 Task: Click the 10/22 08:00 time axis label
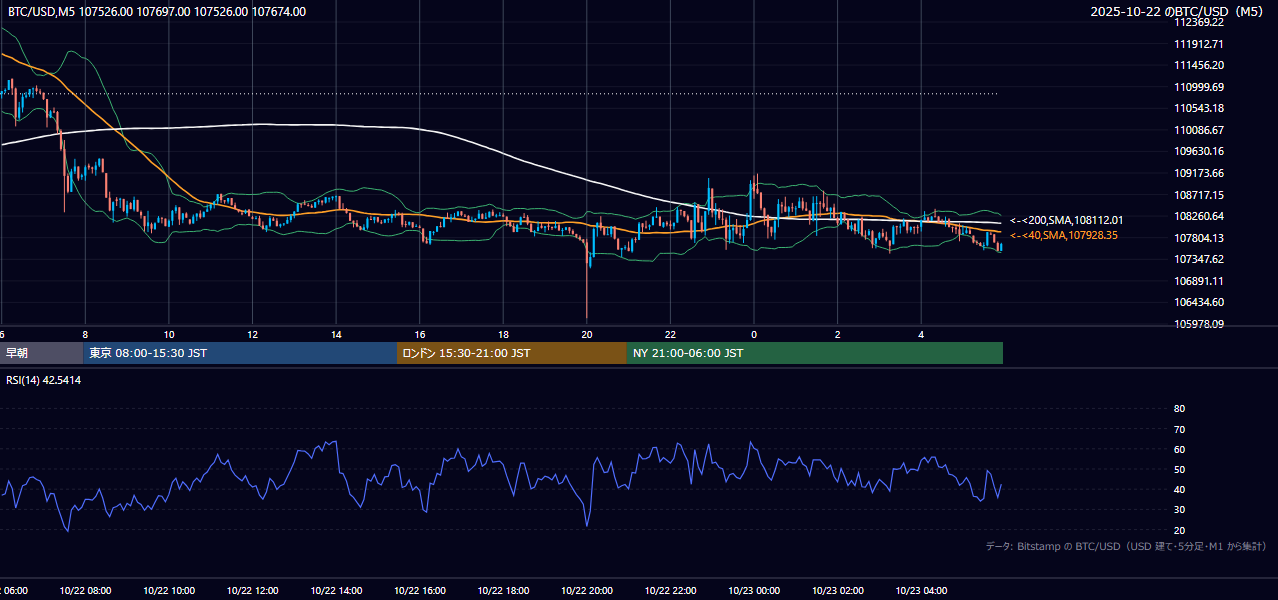click(x=85, y=591)
